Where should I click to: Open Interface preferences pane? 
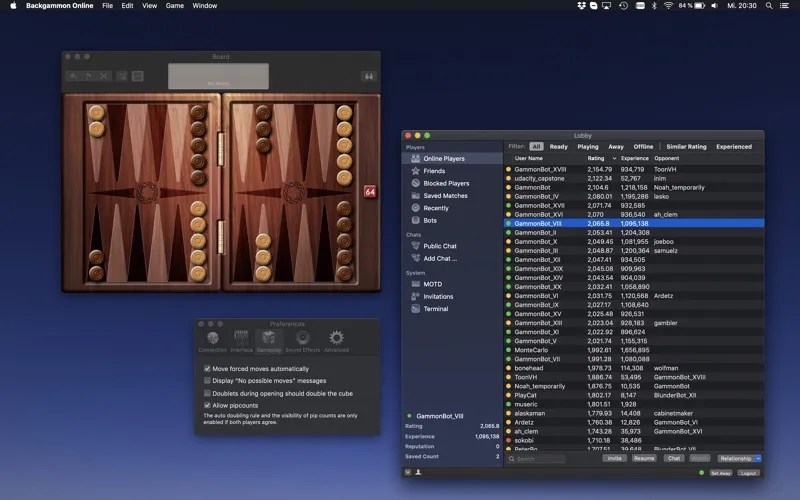click(241, 341)
